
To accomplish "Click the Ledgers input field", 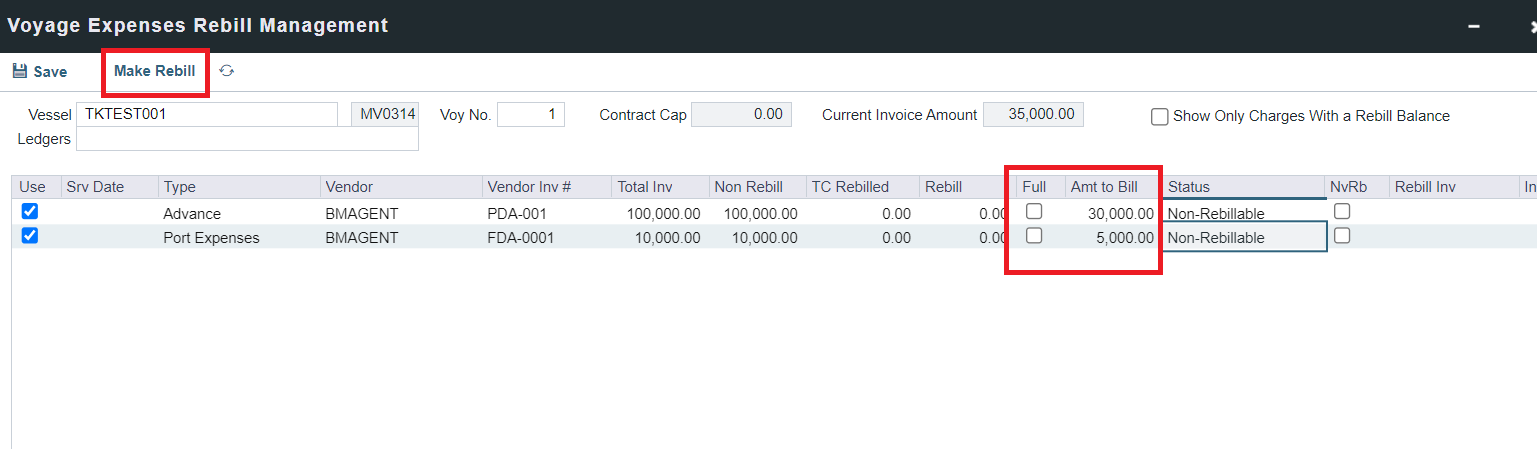I will pos(247,139).
